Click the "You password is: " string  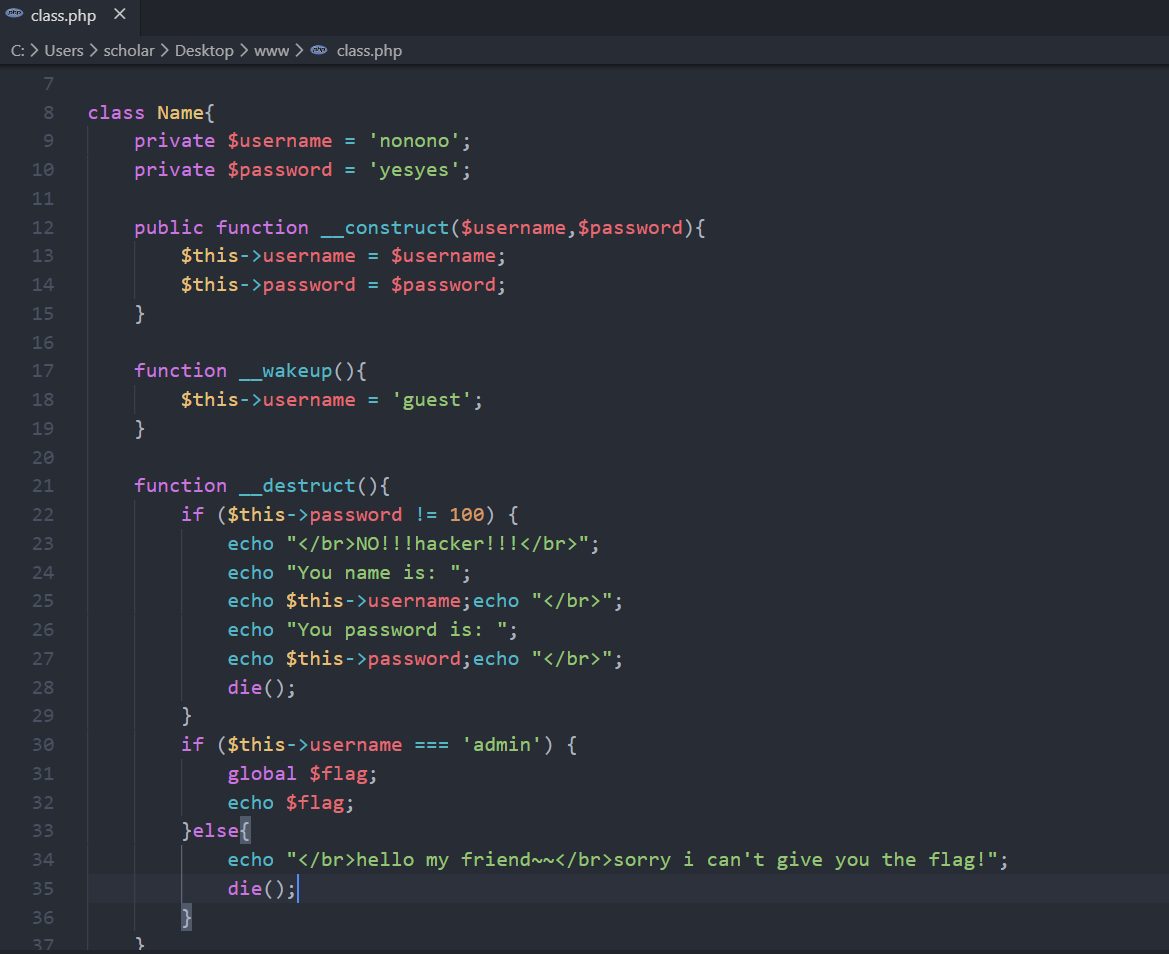pos(397,630)
